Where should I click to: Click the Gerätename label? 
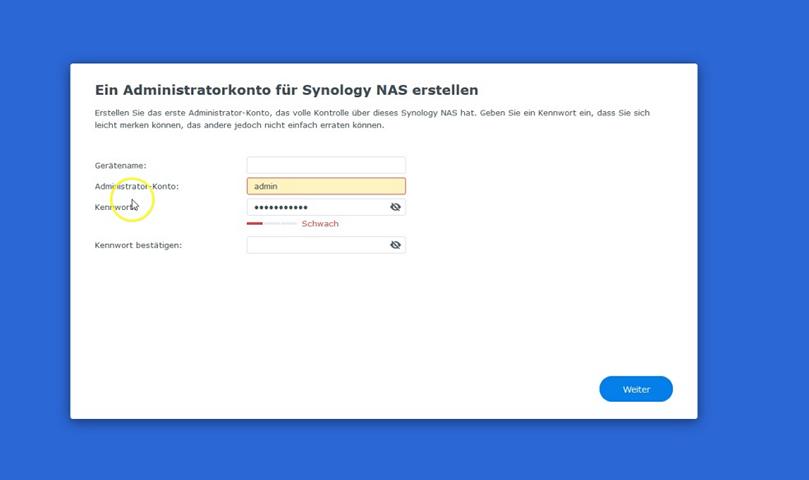pos(120,166)
